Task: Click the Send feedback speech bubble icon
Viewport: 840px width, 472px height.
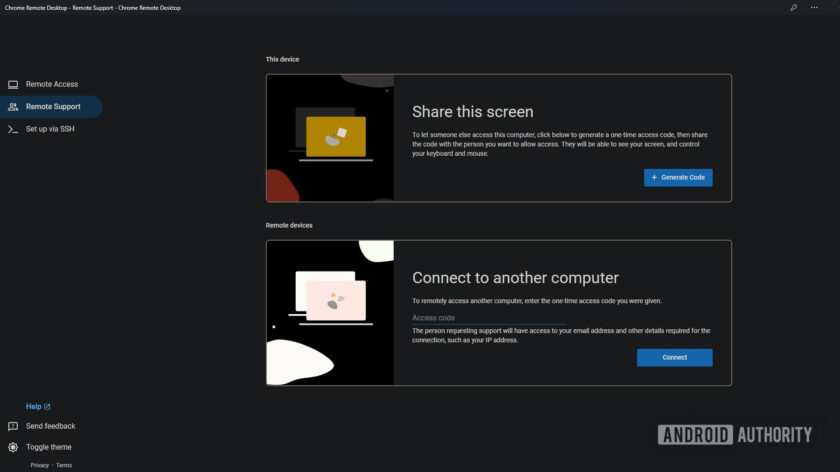Action: coord(13,426)
